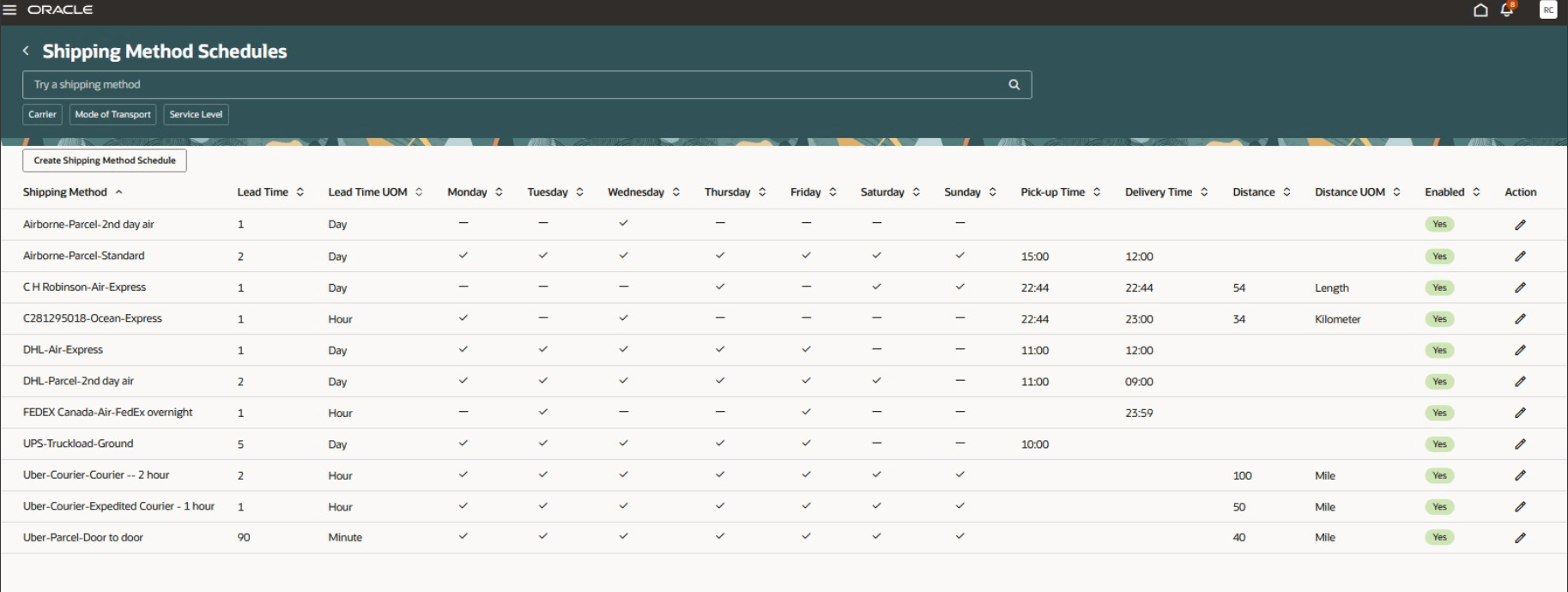The height and width of the screenshot is (592, 1568).
Task: Click the Service Level filter chip
Action: point(196,114)
